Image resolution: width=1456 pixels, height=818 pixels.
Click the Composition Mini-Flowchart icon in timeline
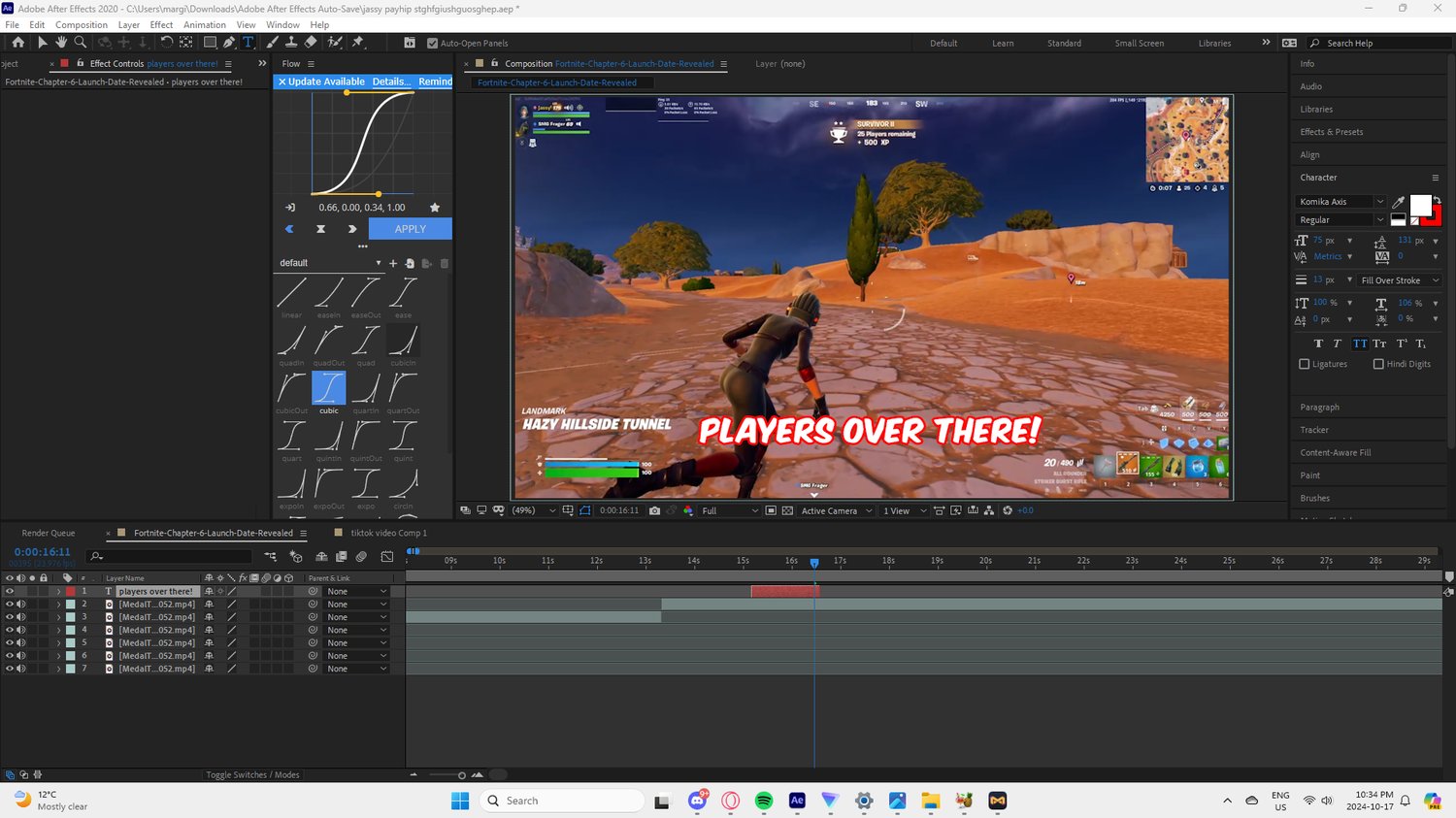pos(270,557)
